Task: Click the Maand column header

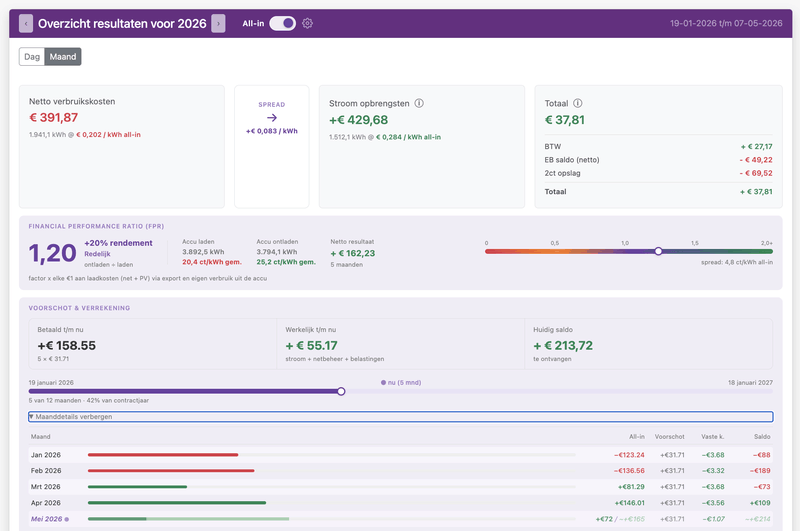Action: [40, 437]
